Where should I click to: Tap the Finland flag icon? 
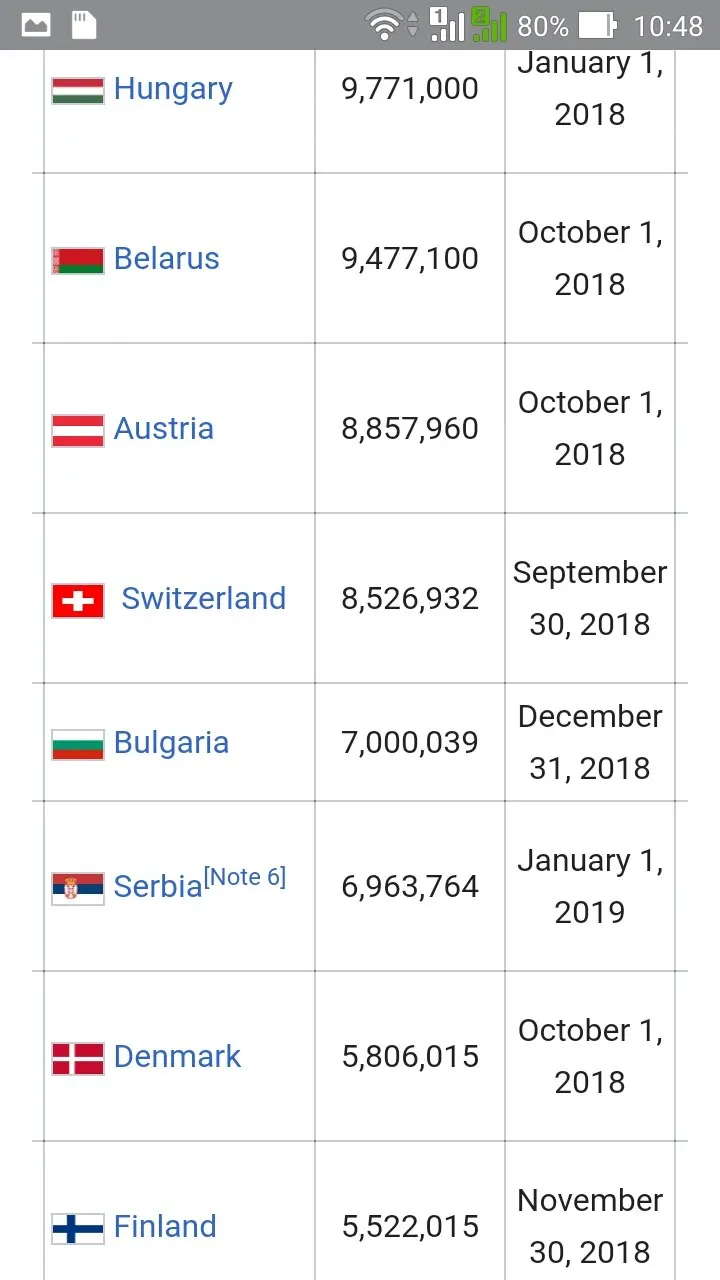click(78, 1228)
